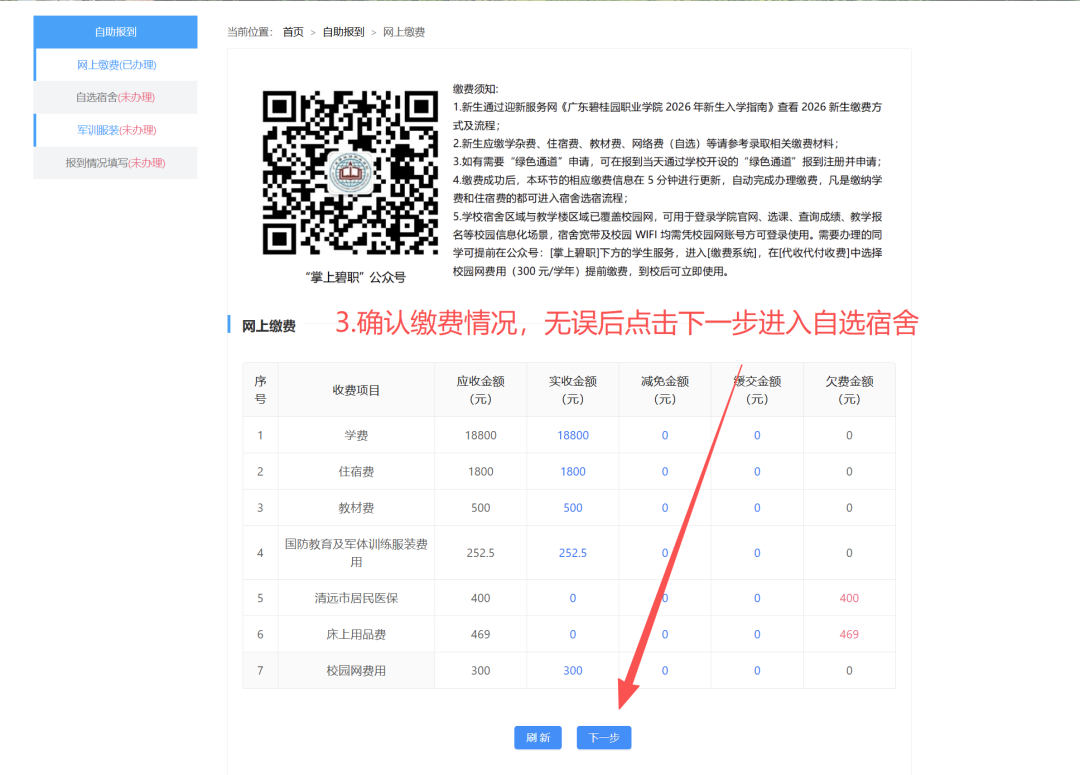Click 缓交金额 0 in 学费 row
The width and height of the screenshot is (1080, 775).
[x=757, y=435]
